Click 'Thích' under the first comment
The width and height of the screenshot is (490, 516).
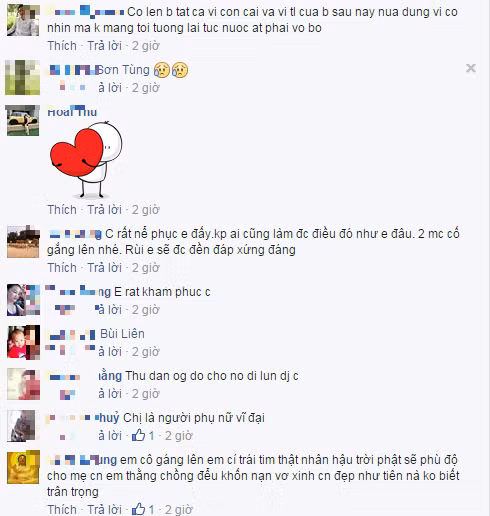click(x=62, y=46)
